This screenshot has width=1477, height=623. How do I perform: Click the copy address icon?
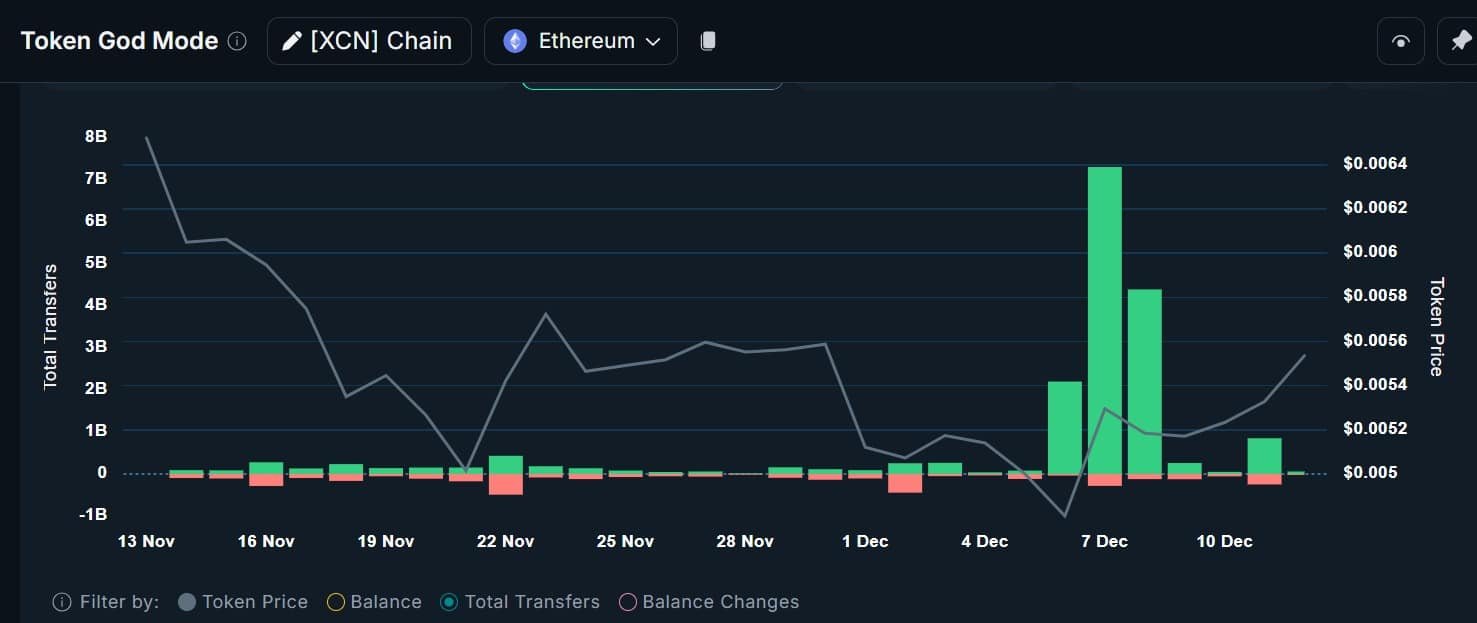708,41
